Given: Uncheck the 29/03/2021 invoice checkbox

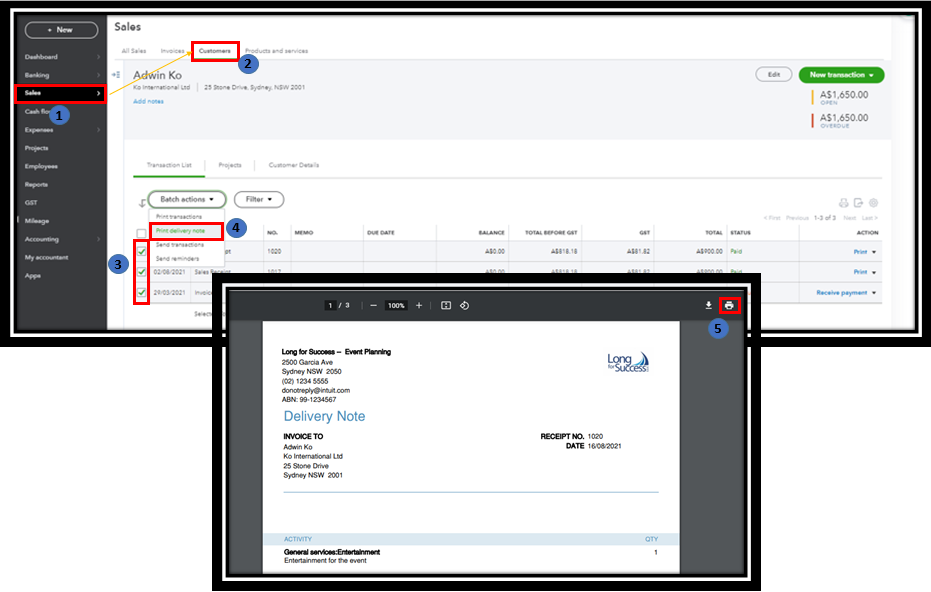Looking at the screenshot, I should coord(142,292).
